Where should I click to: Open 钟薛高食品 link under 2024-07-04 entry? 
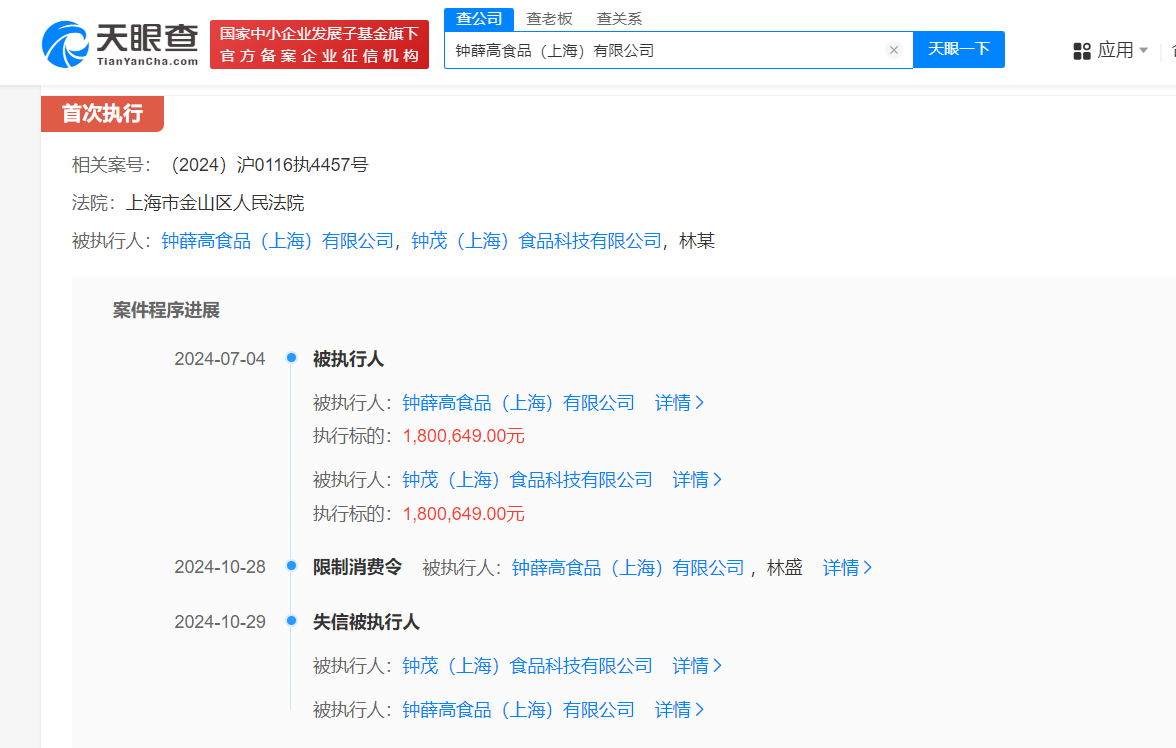point(518,403)
